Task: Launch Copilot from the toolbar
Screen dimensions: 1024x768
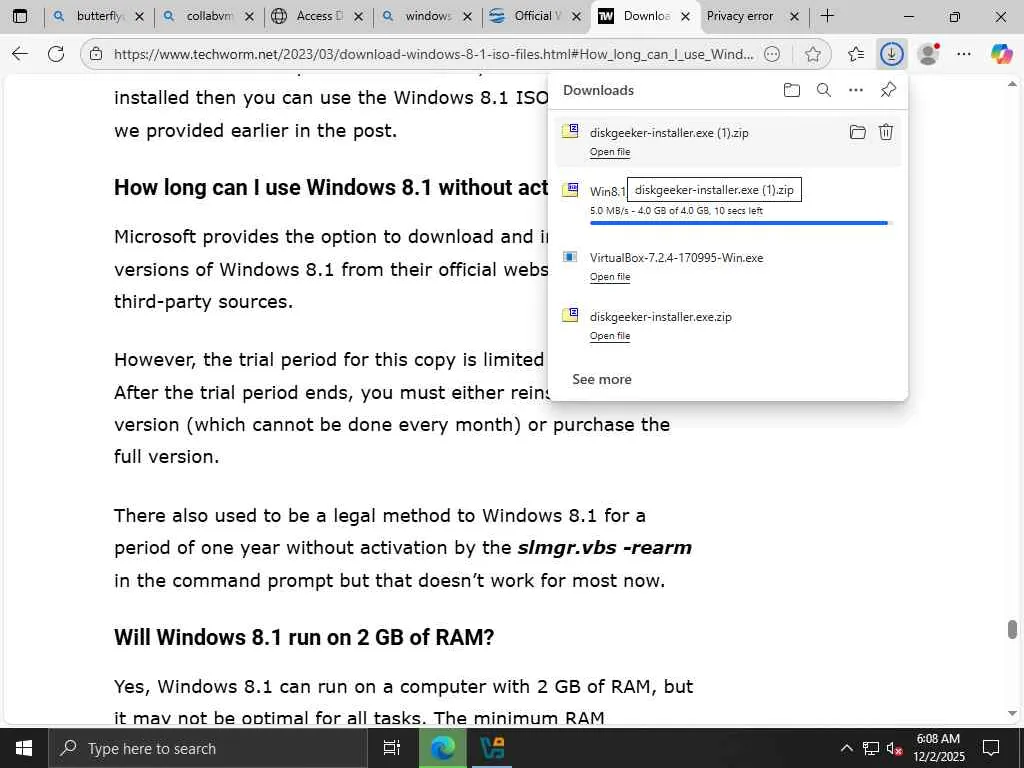Action: pos(1001,54)
